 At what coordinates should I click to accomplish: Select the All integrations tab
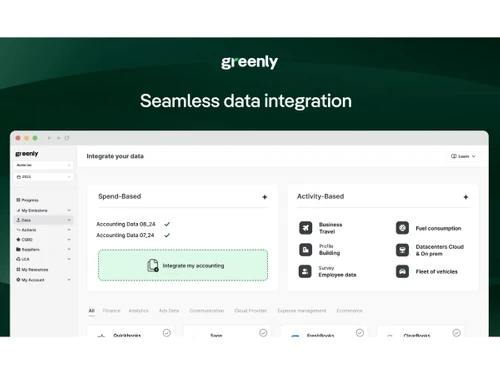click(91, 311)
